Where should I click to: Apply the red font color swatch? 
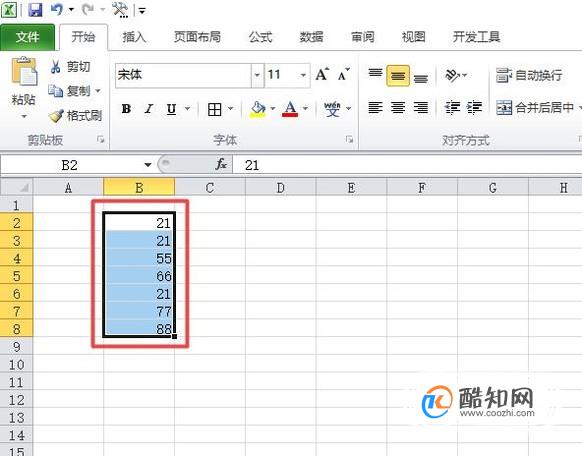[x=290, y=109]
